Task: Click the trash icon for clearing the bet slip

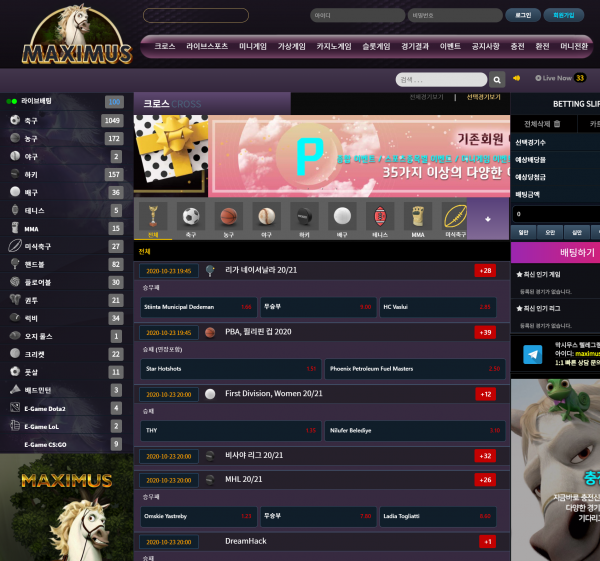Action: pos(557,124)
